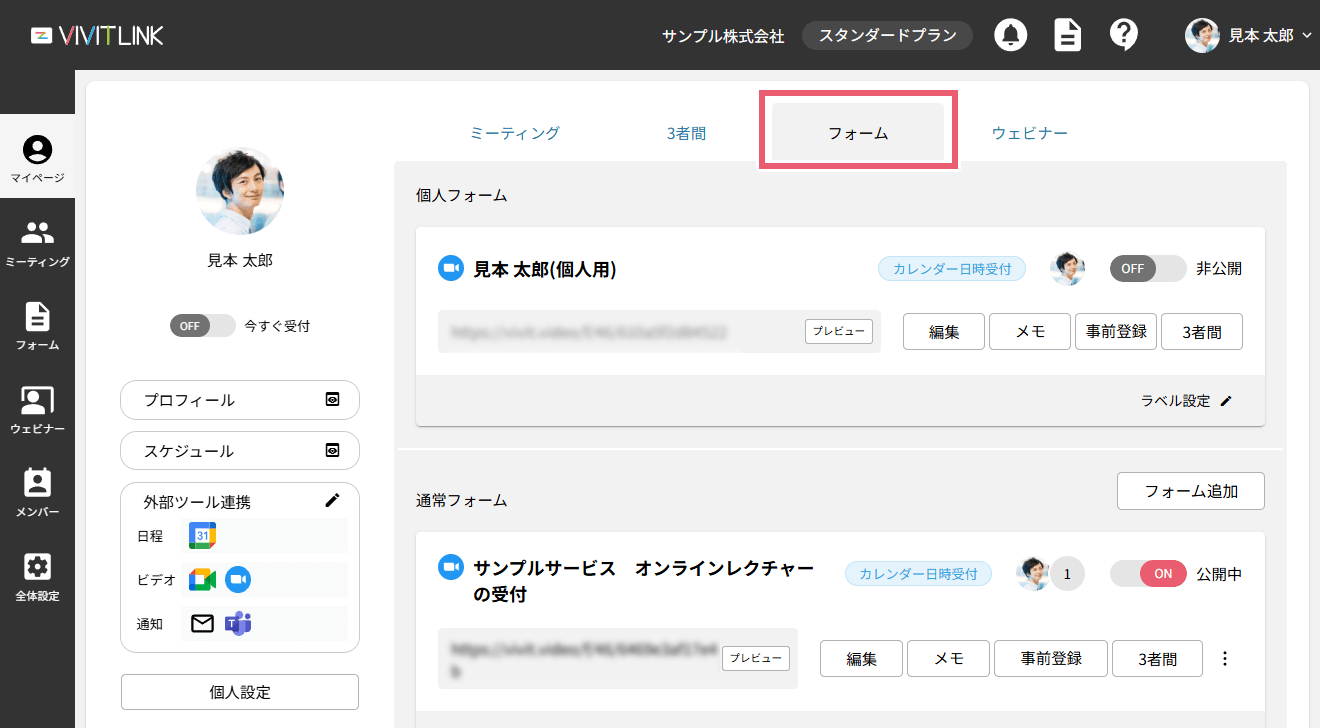Turn off サンプルサービス form 公開中 switch
The image size is (1320, 728).
point(1147,574)
